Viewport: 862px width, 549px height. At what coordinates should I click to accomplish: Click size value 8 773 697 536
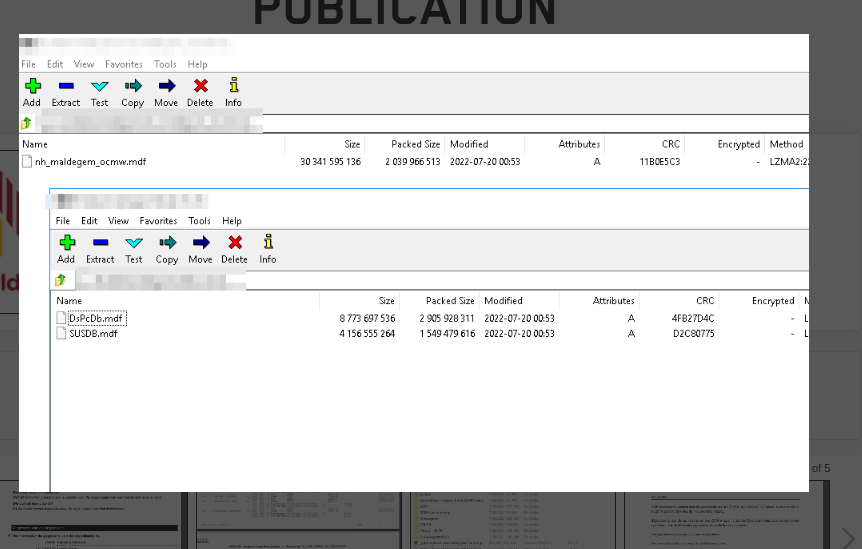(x=367, y=318)
